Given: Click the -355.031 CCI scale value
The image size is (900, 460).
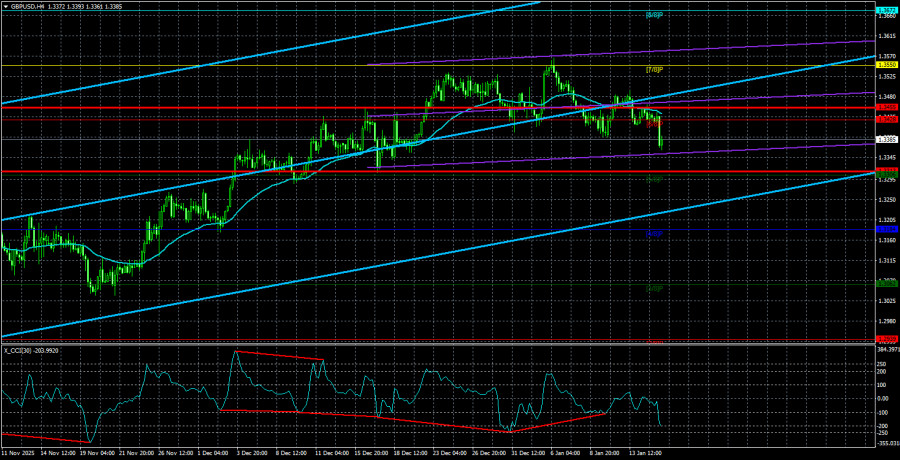Looking at the screenshot, I should pyautogui.click(x=885, y=441).
